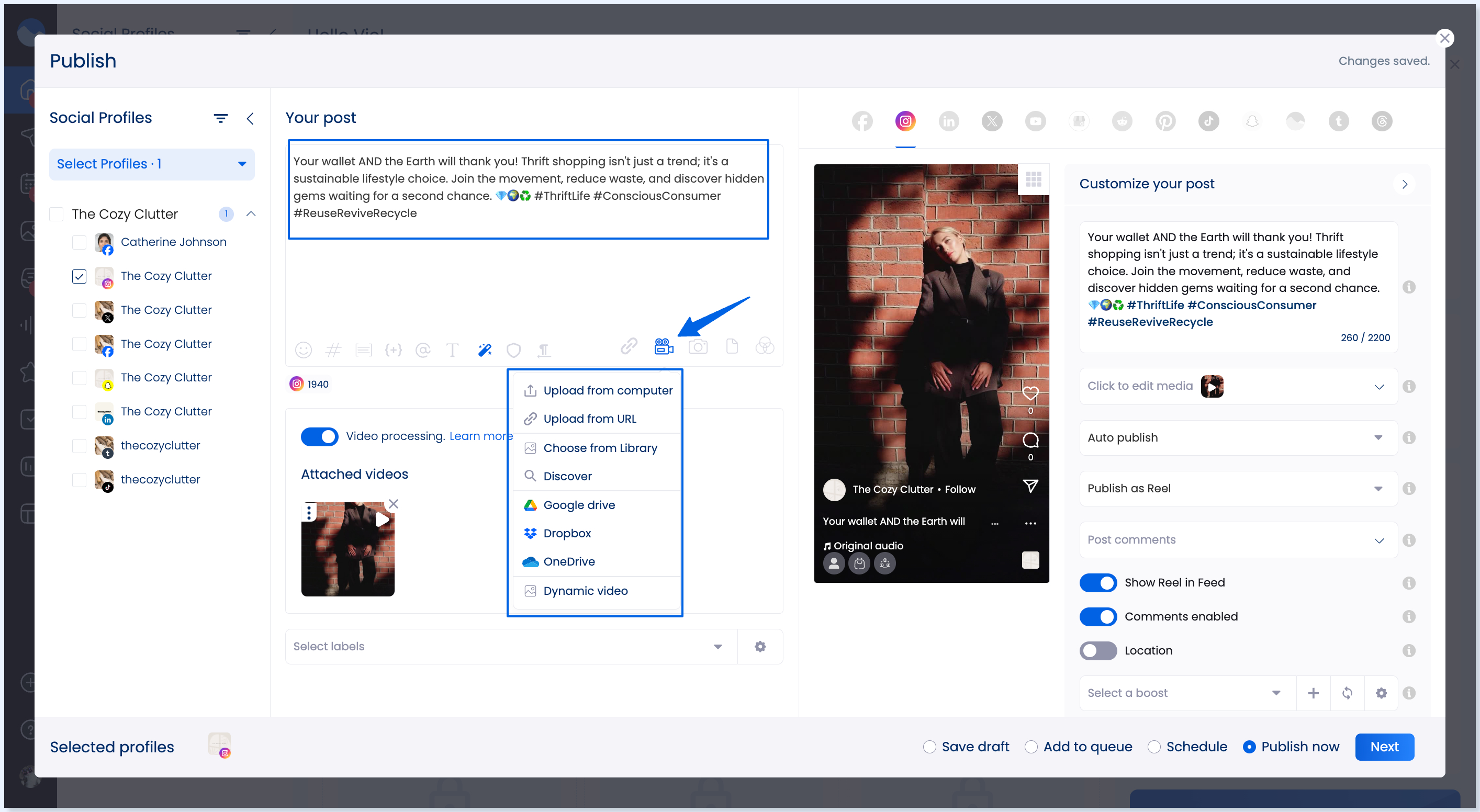This screenshot has width=1480, height=812.
Task: Switch preview to YouTube network icon
Action: (x=1035, y=121)
